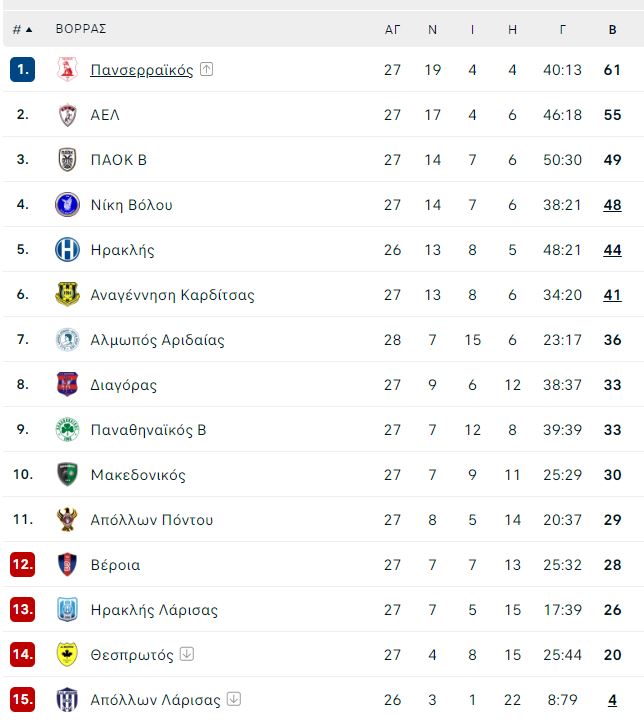This screenshot has height=721, width=644.
Task: Open the Πανσερραϊκός team link
Action: tap(142, 70)
